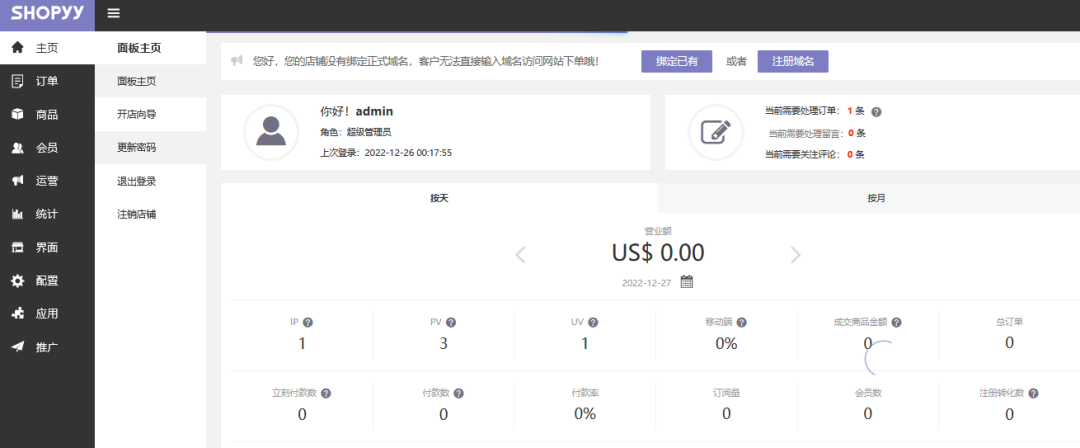Click the 总订单 value

tap(1009, 343)
